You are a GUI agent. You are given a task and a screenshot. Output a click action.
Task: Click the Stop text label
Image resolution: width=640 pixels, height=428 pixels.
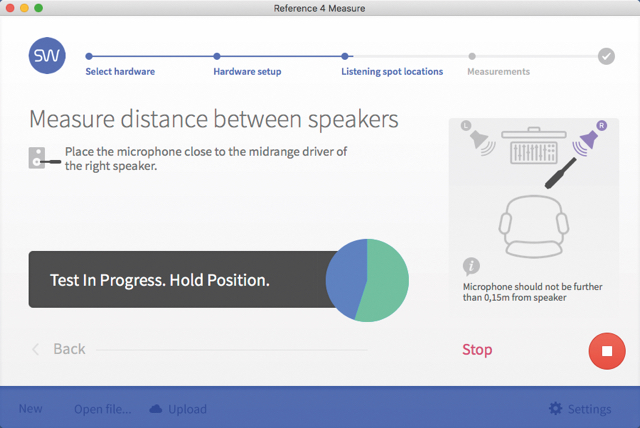coord(477,349)
